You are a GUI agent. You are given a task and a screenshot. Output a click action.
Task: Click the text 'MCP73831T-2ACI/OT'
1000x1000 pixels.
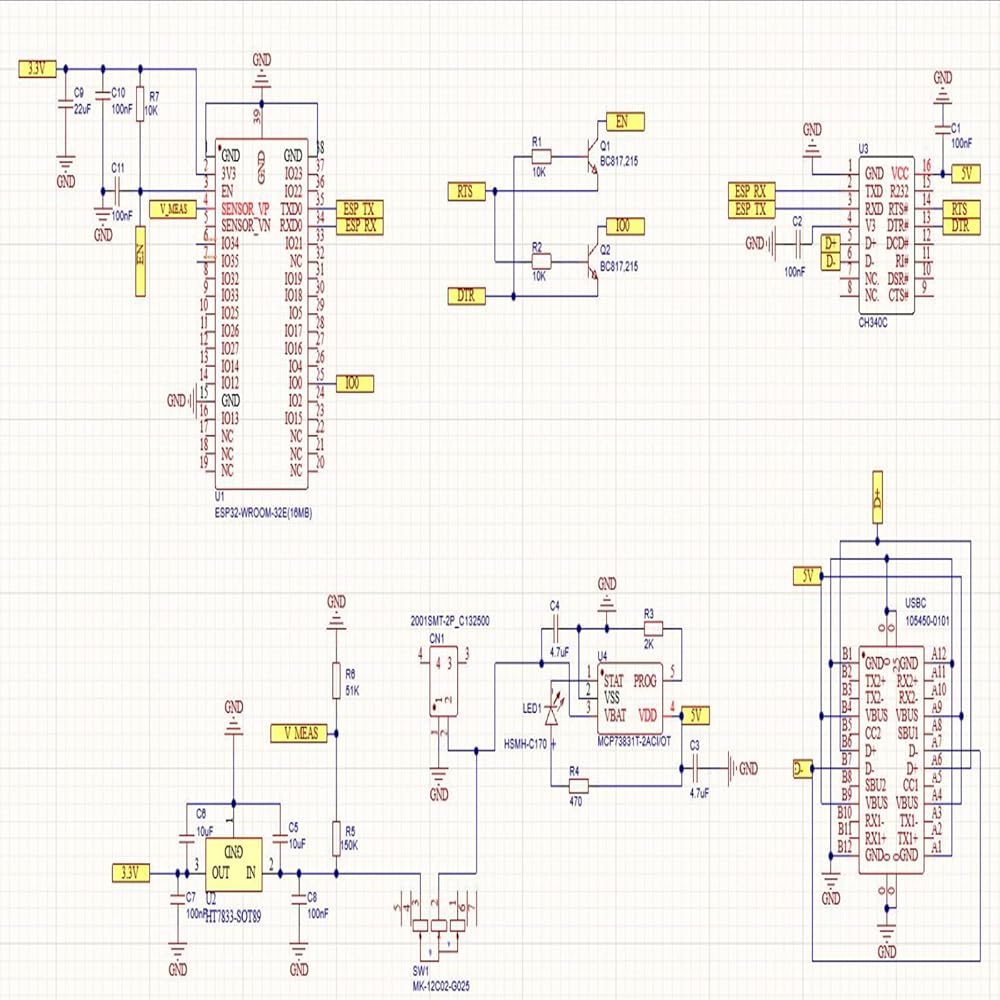[x=634, y=742]
